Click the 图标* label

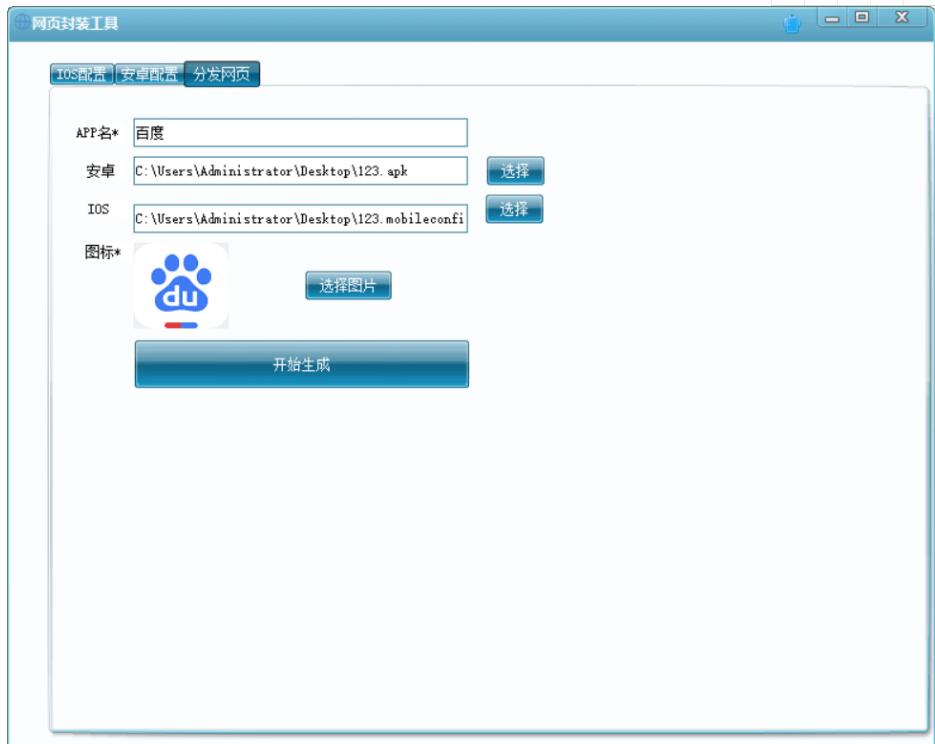tap(102, 253)
